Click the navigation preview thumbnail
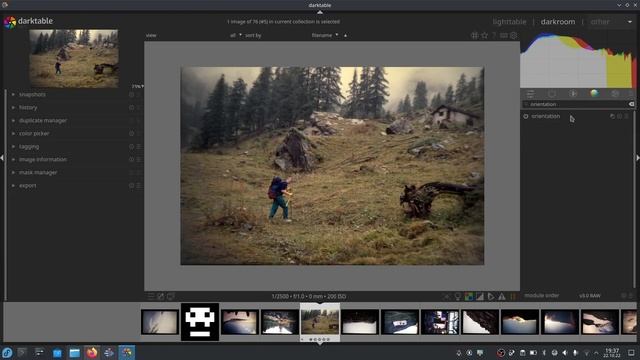The width and height of the screenshot is (640, 360). (74, 58)
